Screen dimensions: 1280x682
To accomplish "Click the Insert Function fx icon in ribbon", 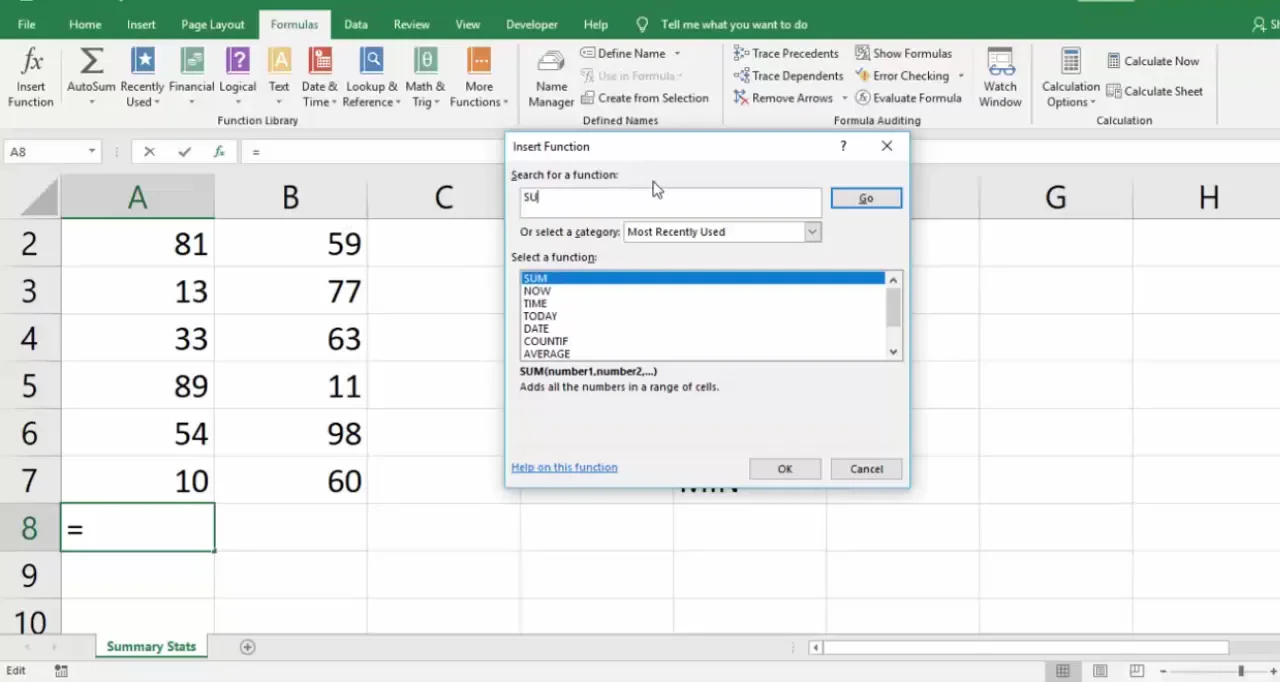I will tap(31, 77).
